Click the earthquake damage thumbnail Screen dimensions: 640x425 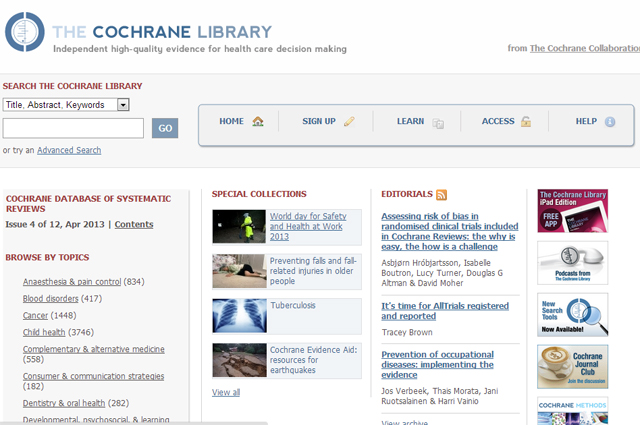(x=239, y=360)
